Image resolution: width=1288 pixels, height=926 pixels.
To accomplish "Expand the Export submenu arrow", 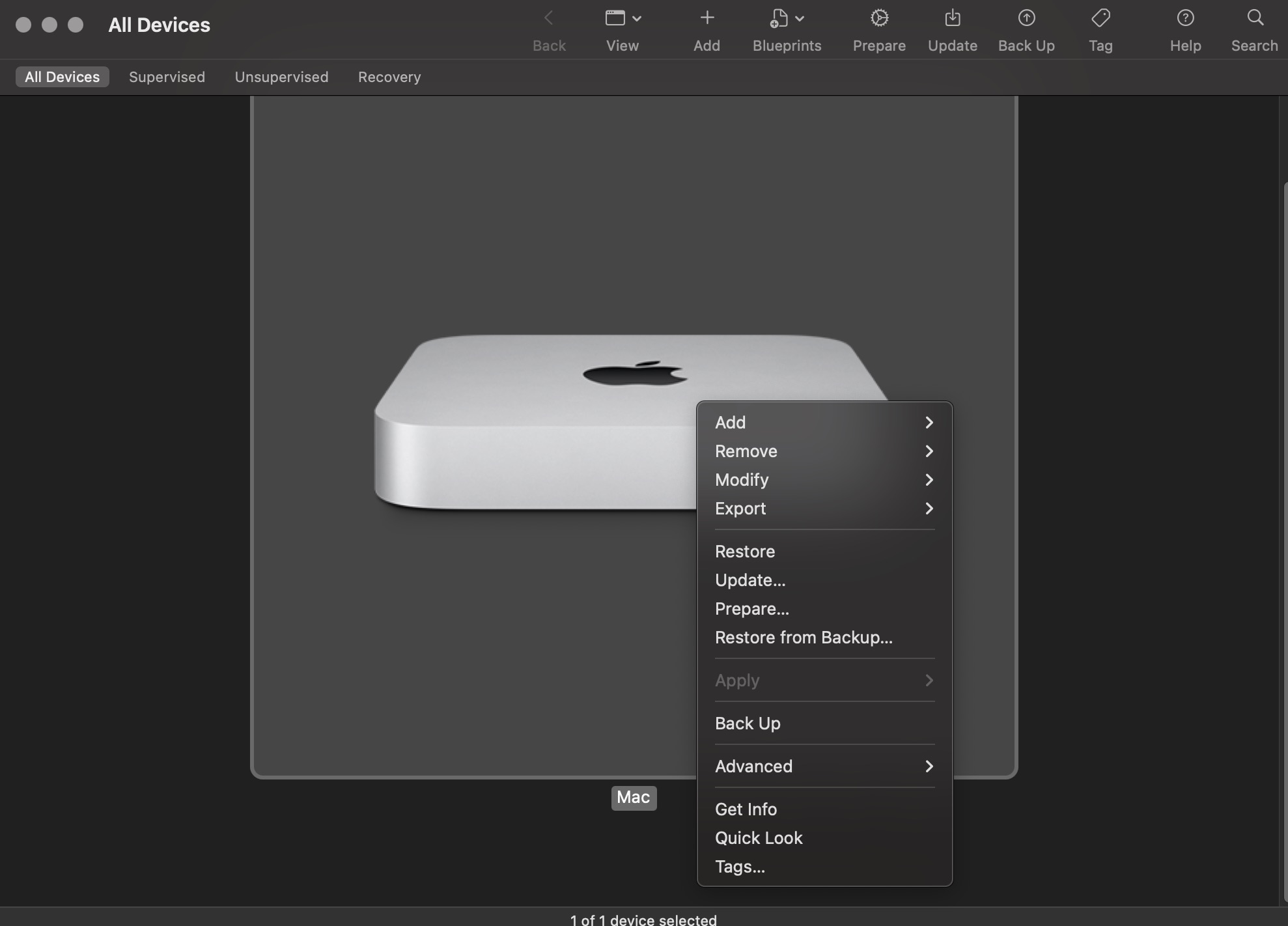I will click(x=929, y=509).
